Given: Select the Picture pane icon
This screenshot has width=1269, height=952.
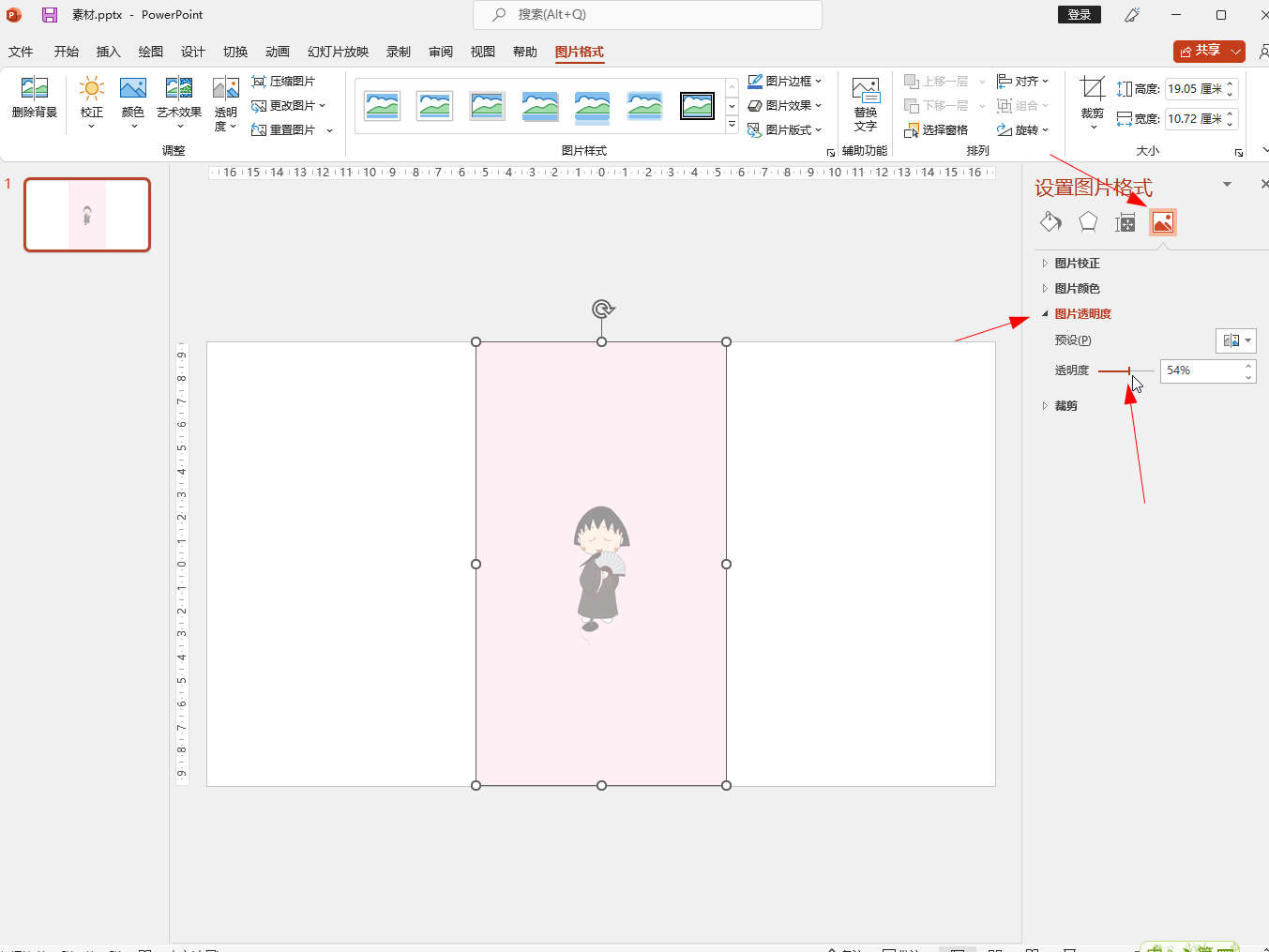Looking at the screenshot, I should (1163, 222).
